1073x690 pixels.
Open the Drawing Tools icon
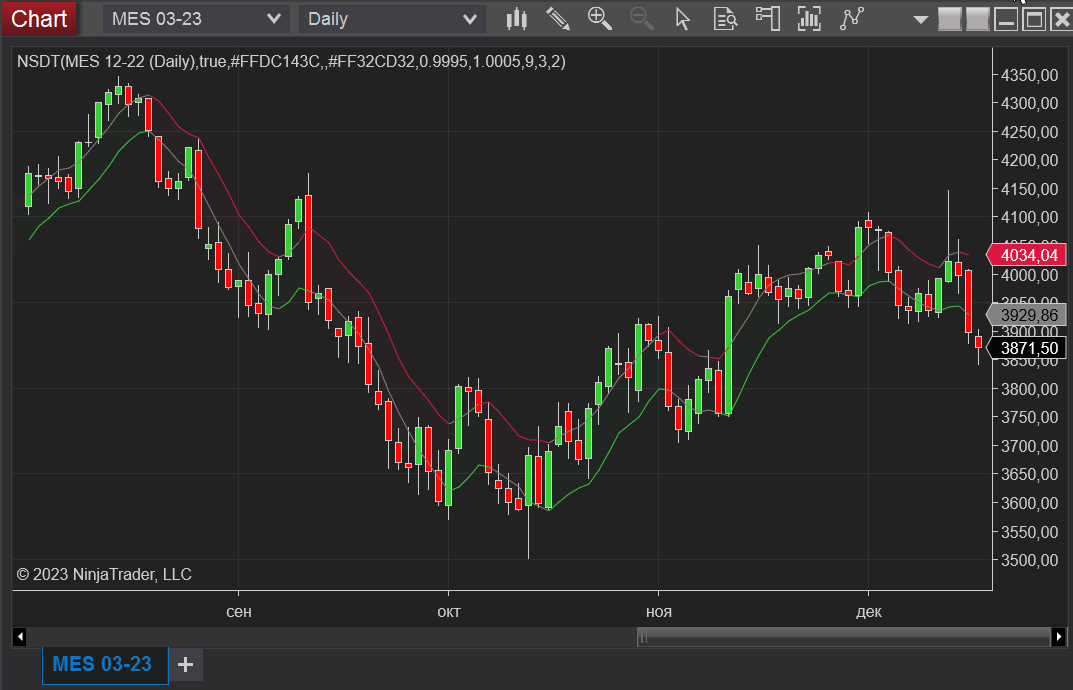pyautogui.click(x=558, y=18)
